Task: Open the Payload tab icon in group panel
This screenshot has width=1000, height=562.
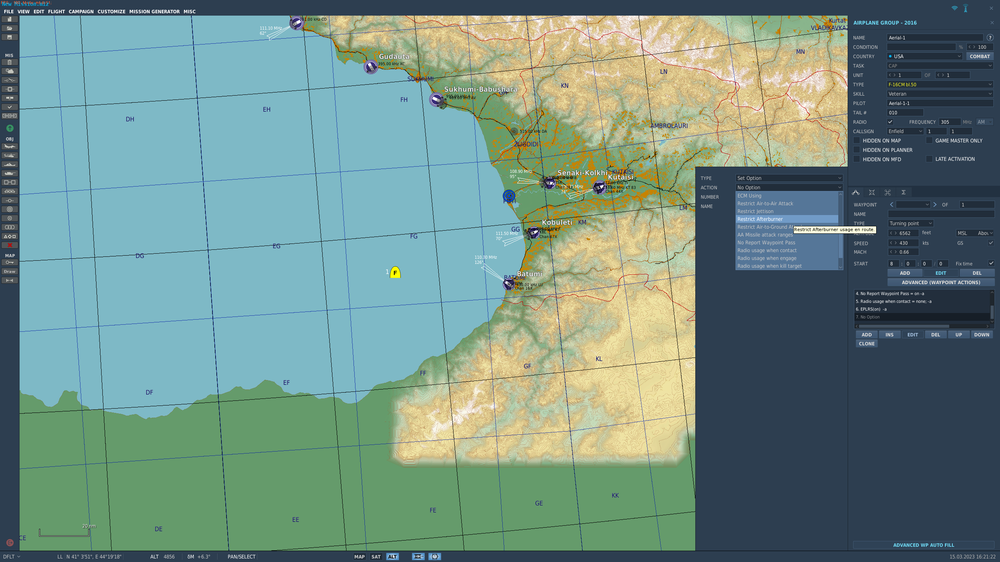Action: (x=872, y=192)
